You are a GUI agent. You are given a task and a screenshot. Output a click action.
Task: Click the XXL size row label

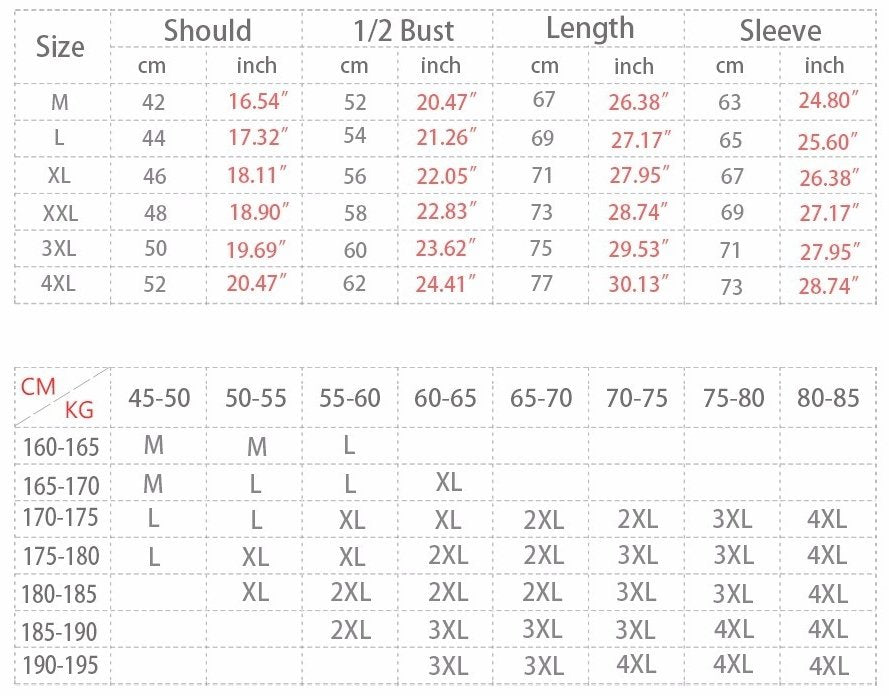pyautogui.click(x=61, y=213)
